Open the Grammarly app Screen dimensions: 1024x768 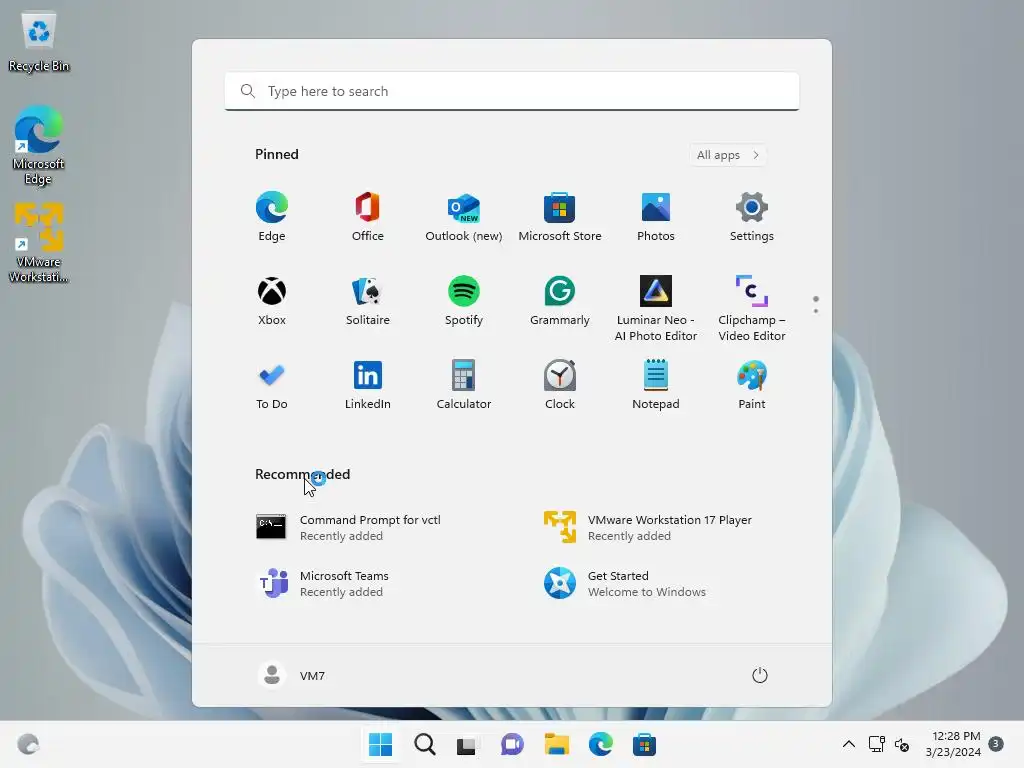point(560,301)
